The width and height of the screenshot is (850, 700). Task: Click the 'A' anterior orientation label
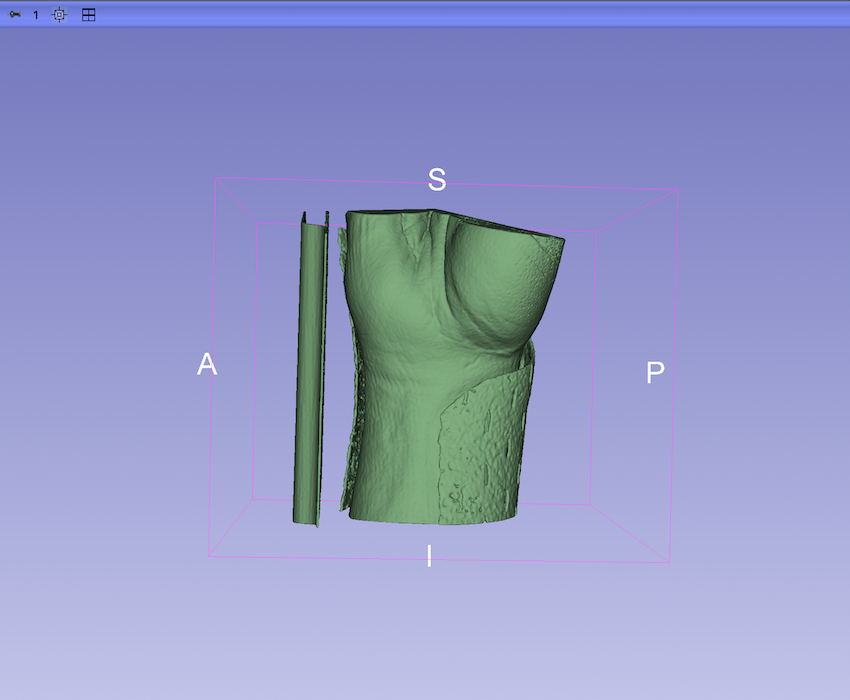(207, 364)
